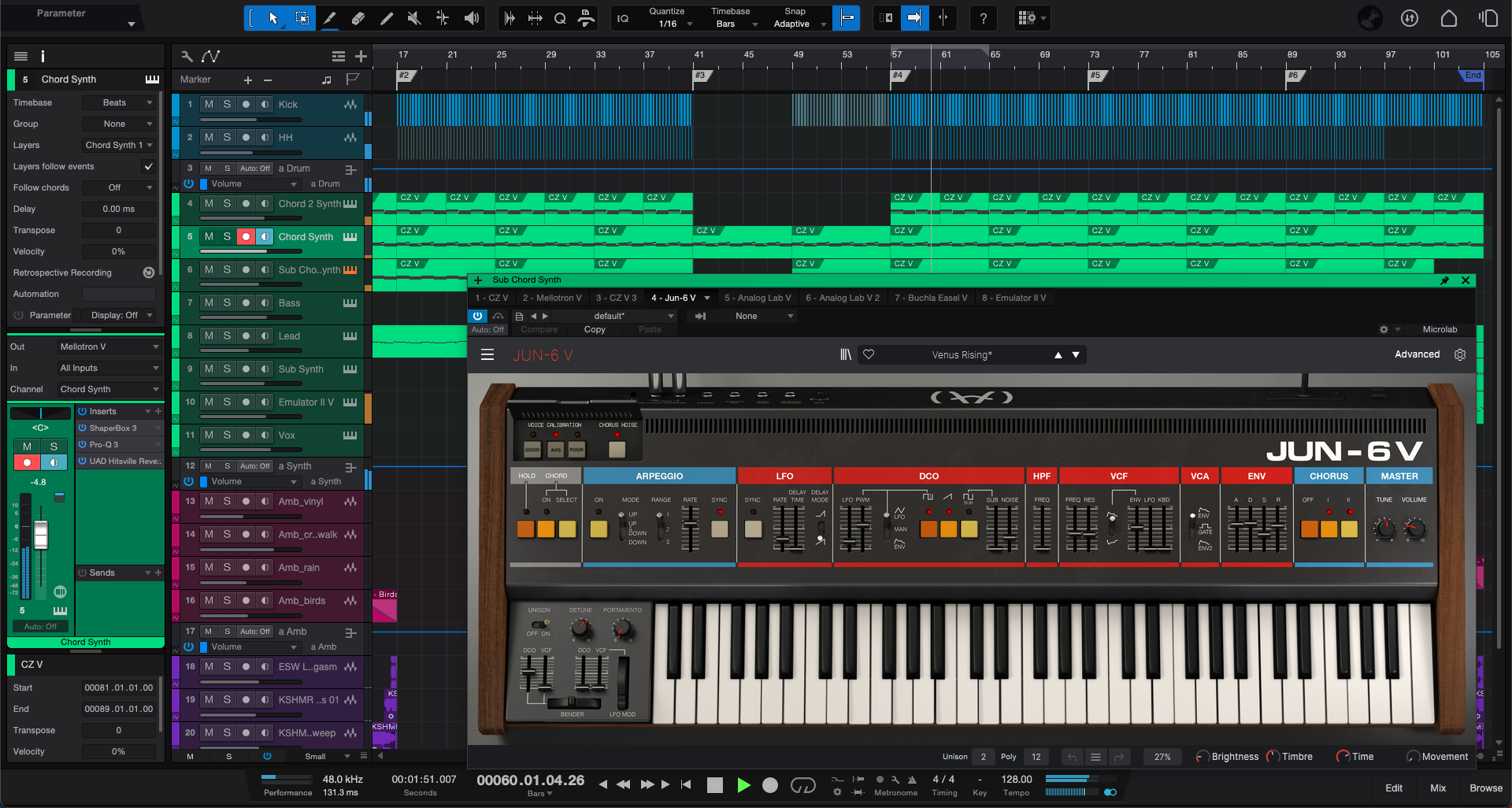This screenshot has height=808, width=1512.
Task: Solo the Vox track
Action: [227, 435]
